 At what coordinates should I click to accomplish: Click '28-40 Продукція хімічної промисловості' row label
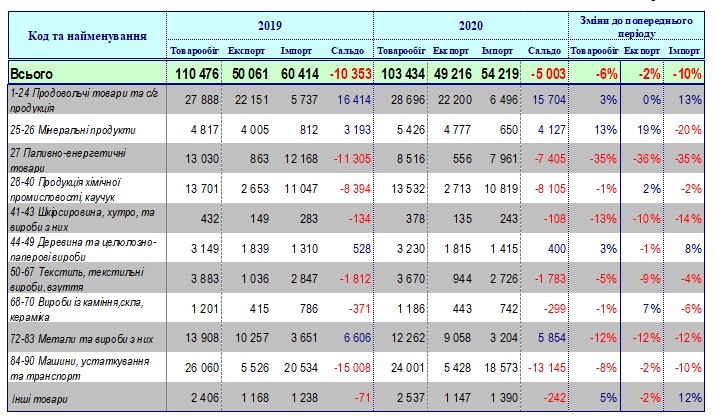click(68, 186)
